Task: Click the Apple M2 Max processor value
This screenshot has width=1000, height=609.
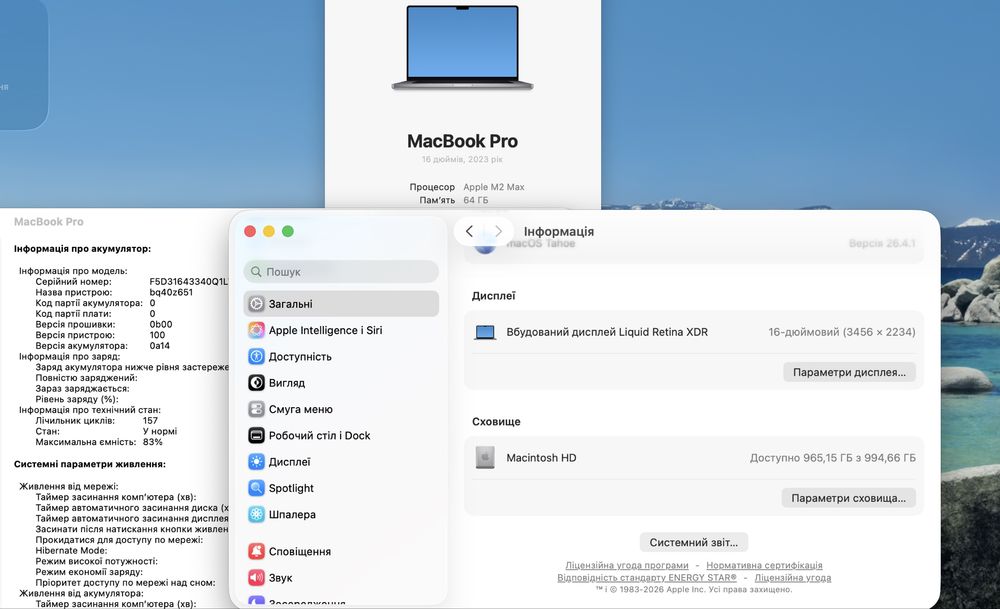Action: pyautogui.click(x=494, y=187)
